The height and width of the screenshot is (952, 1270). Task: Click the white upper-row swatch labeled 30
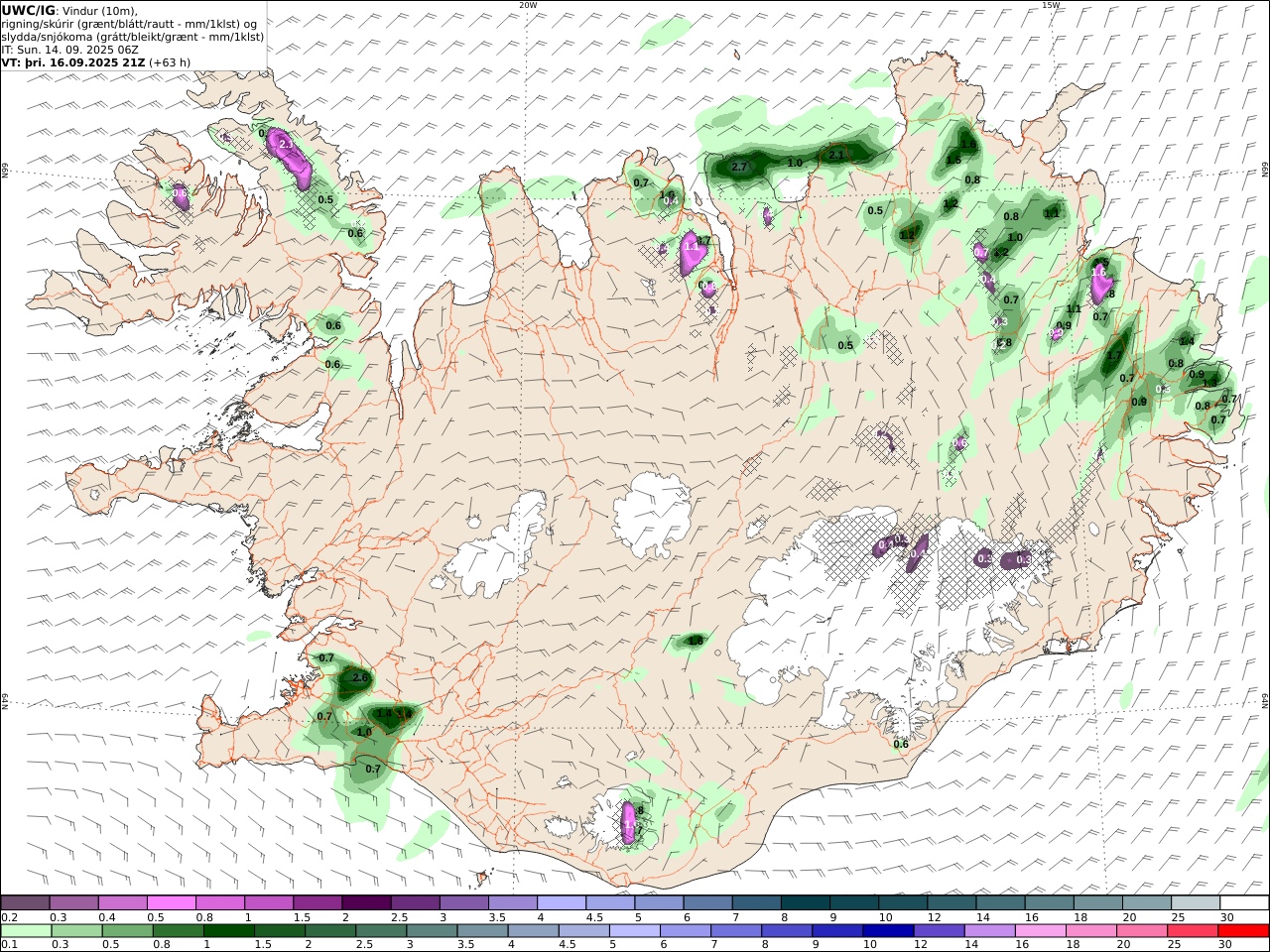[1243, 902]
